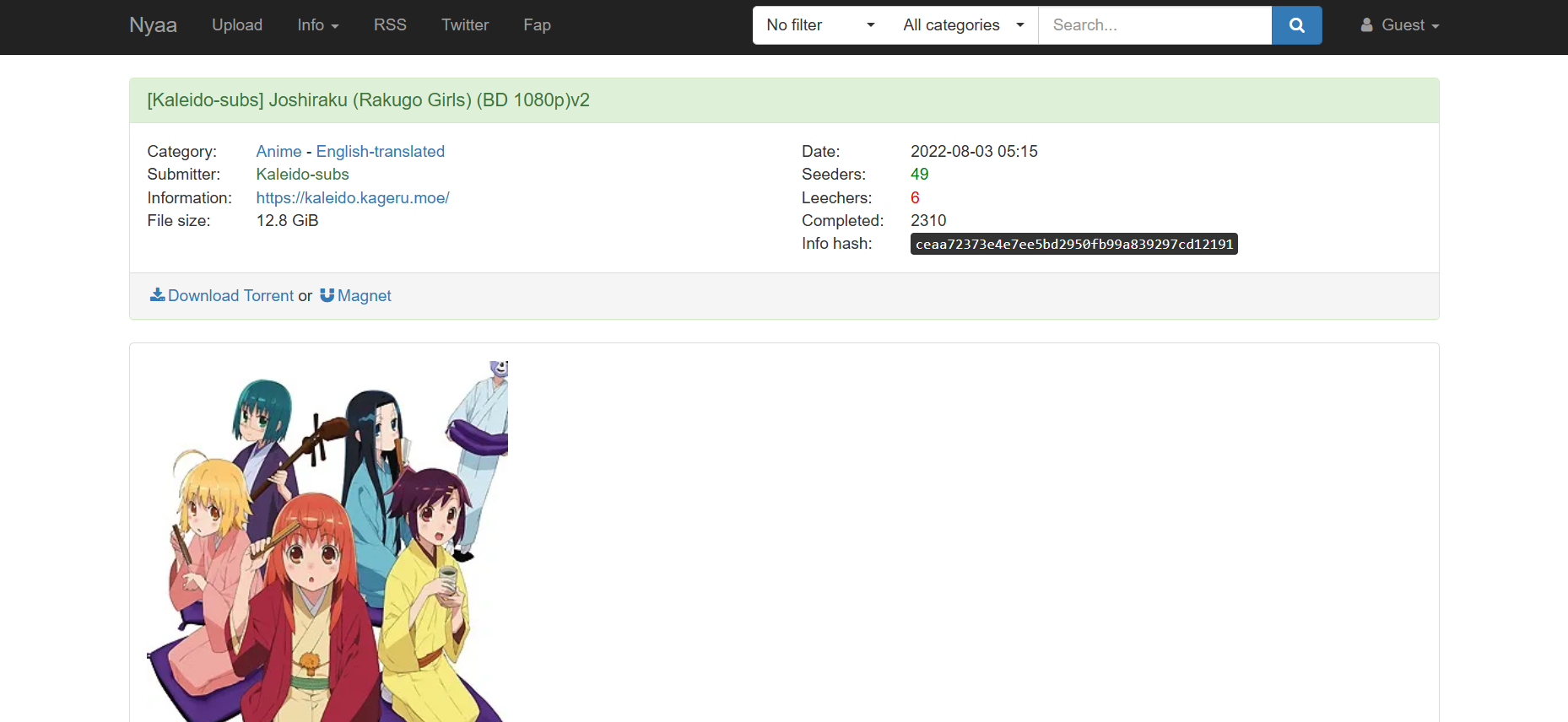Click the date 2022-08-03 05:15
The image size is (1568, 722).
[974, 152]
